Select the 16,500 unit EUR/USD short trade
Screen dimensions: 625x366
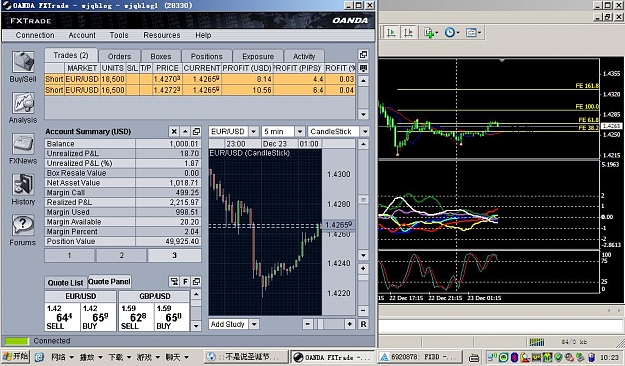point(200,90)
